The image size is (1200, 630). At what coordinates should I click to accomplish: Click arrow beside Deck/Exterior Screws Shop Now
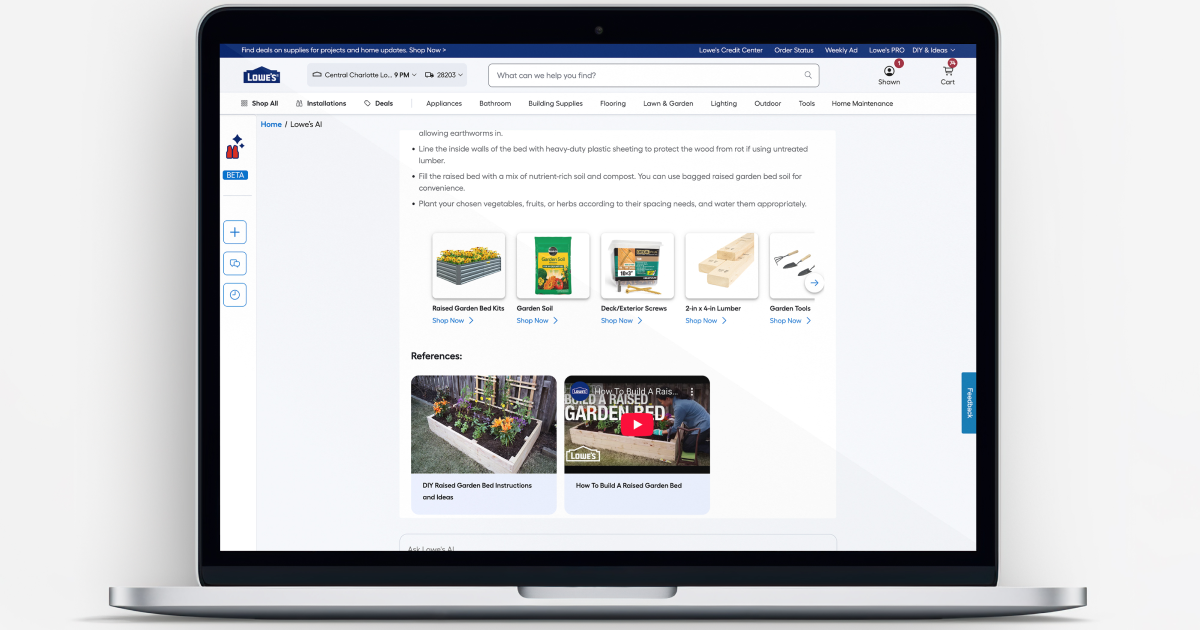tap(640, 321)
